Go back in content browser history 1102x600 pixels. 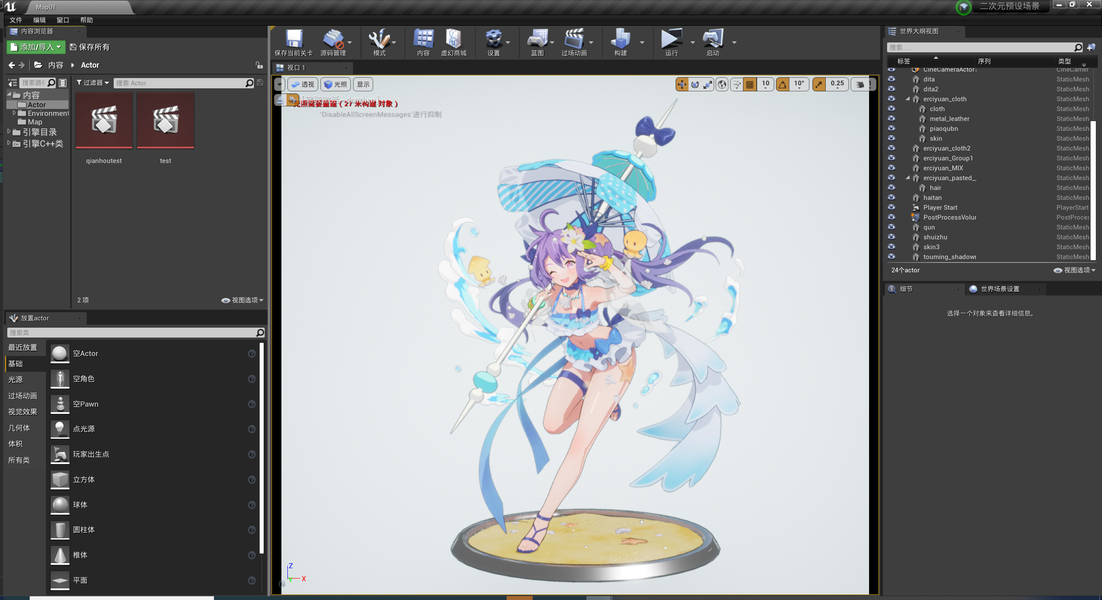coord(11,65)
